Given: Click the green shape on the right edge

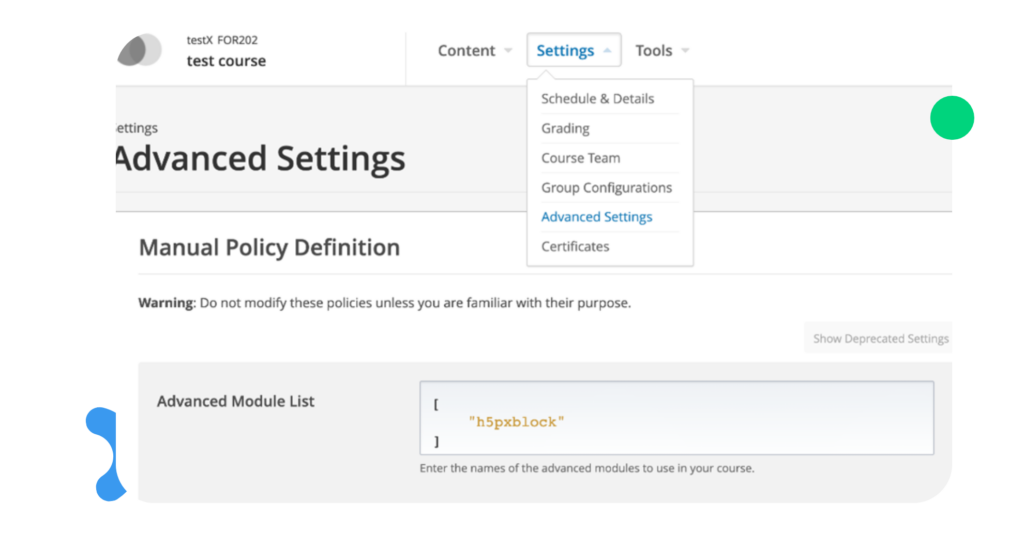Looking at the screenshot, I should [978, 130].
